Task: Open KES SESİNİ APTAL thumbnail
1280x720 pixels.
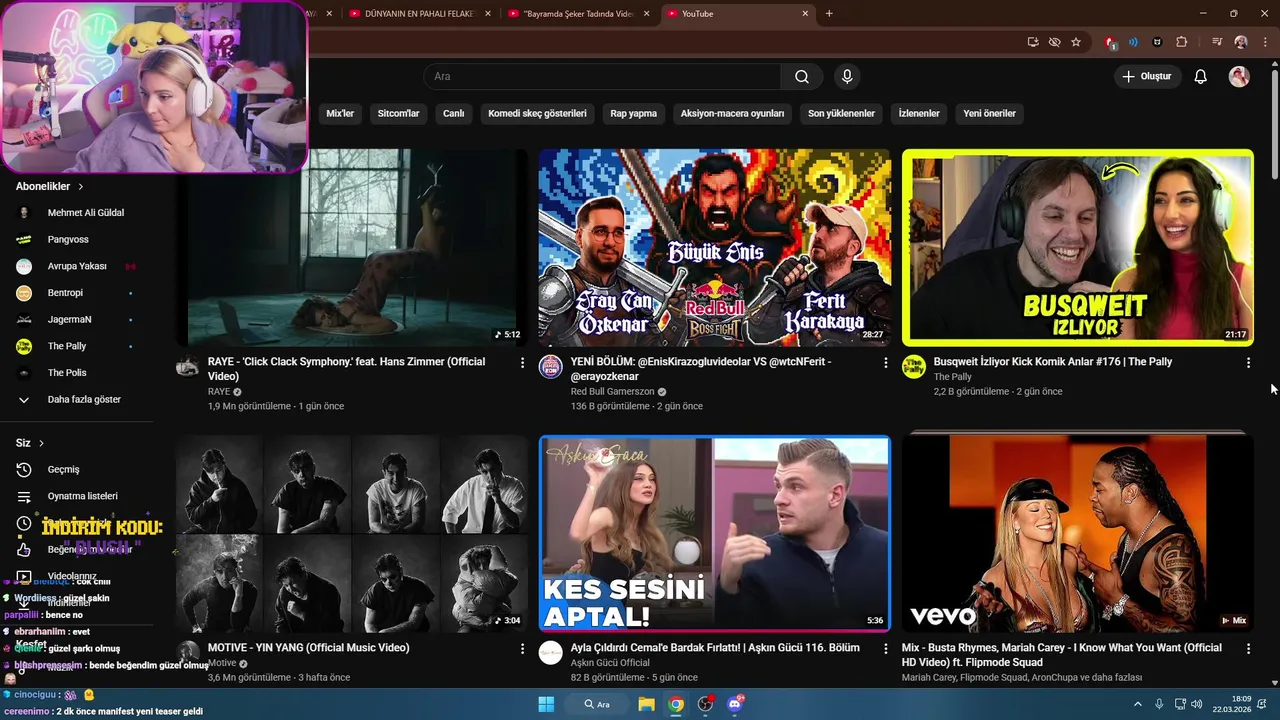Action: 714,533
